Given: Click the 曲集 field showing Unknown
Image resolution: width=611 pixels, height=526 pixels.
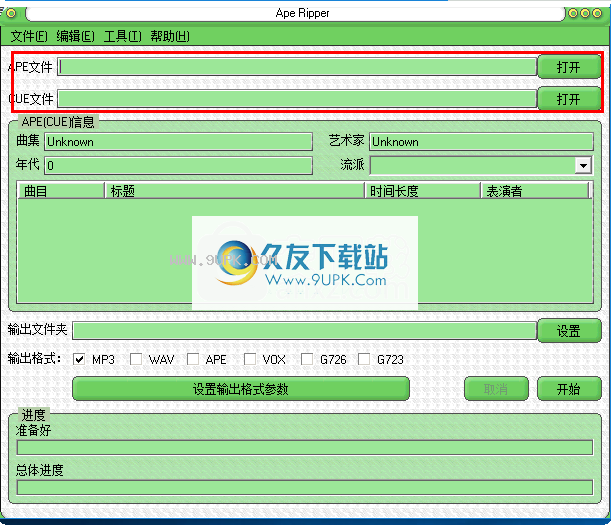Looking at the screenshot, I should tap(178, 142).
